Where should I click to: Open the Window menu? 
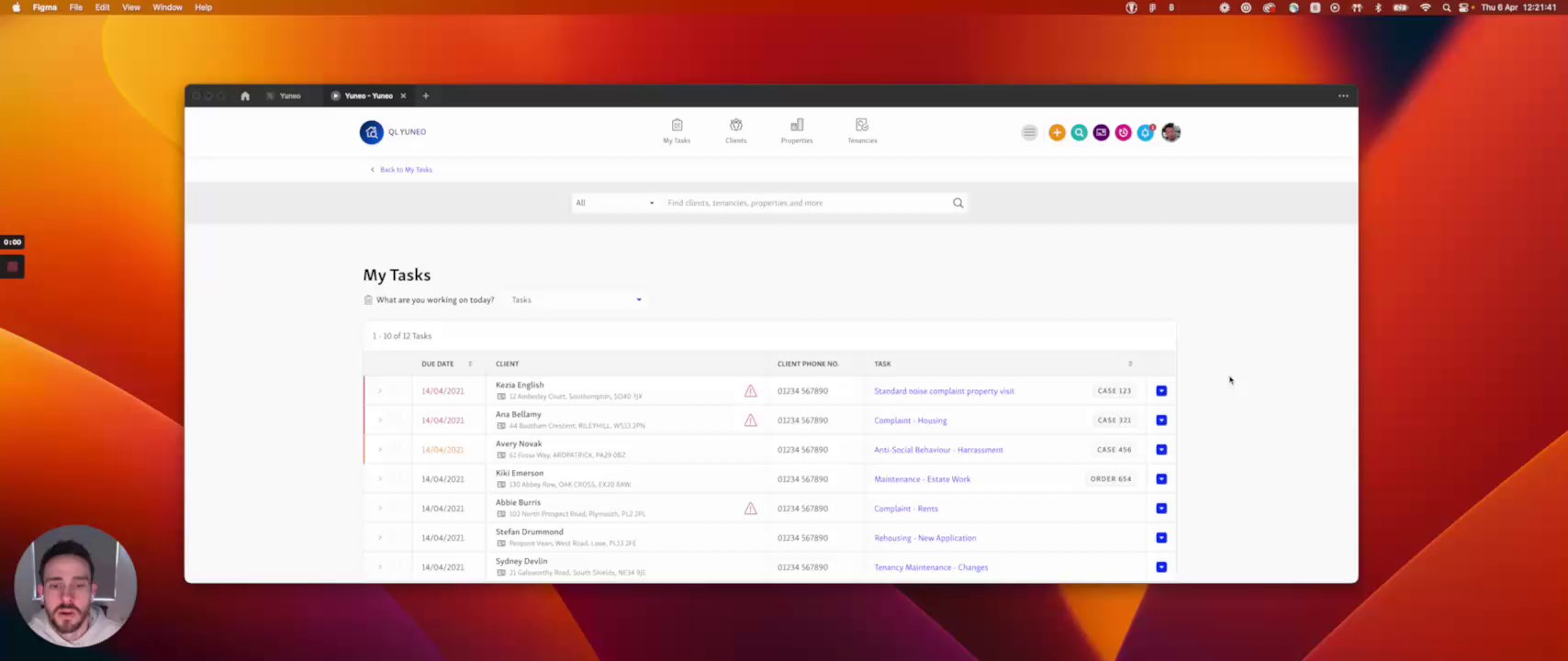tap(167, 7)
